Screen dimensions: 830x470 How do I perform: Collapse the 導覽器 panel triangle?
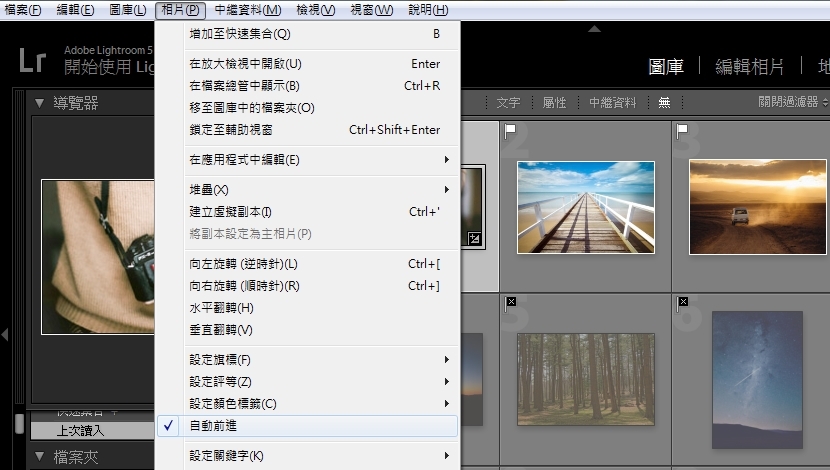click(x=39, y=103)
